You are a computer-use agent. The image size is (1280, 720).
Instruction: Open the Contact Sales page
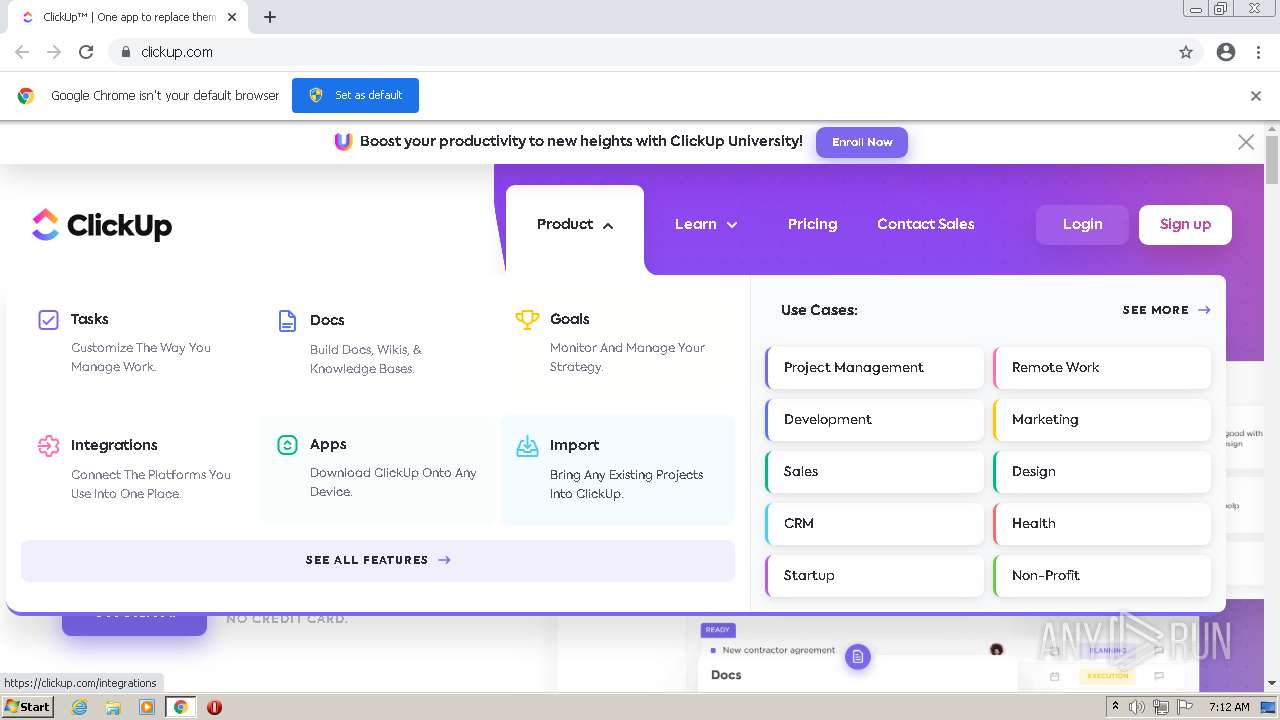point(926,225)
